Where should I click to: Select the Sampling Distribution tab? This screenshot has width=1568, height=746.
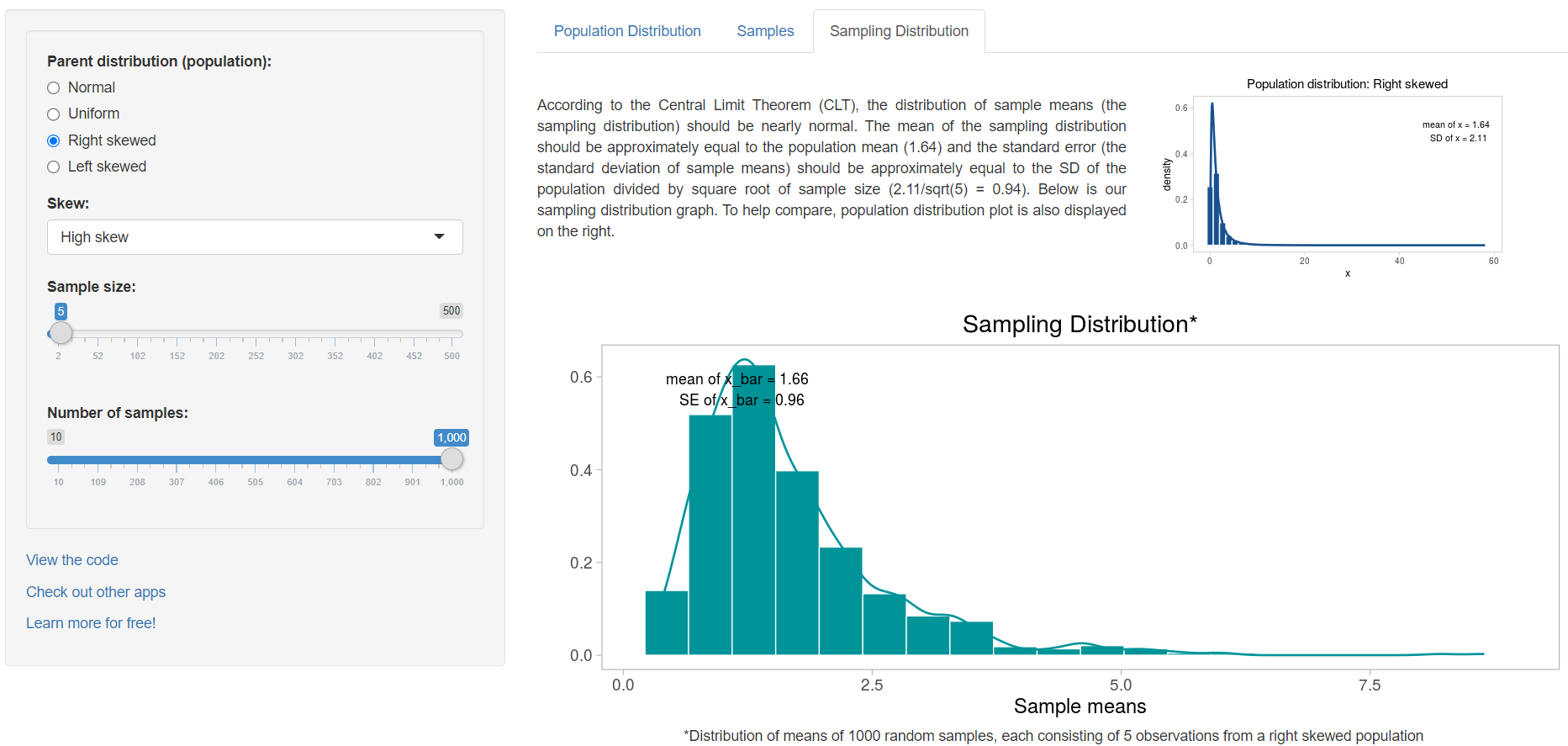pos(899,31)
